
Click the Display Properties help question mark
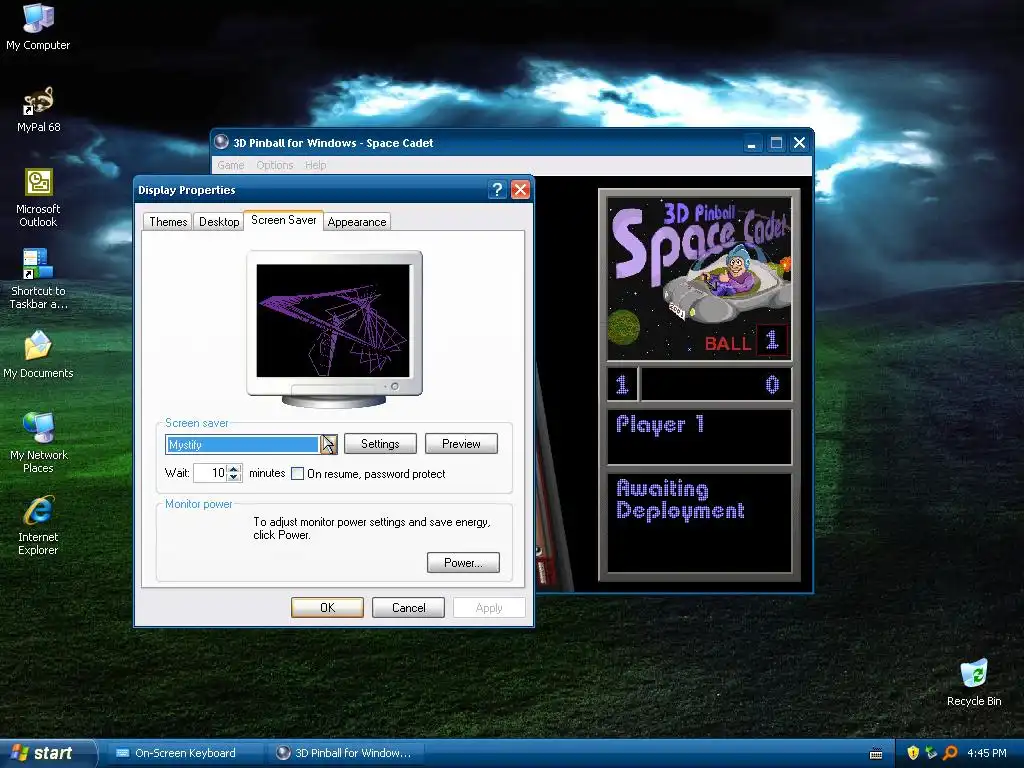[x=498, y=190]
